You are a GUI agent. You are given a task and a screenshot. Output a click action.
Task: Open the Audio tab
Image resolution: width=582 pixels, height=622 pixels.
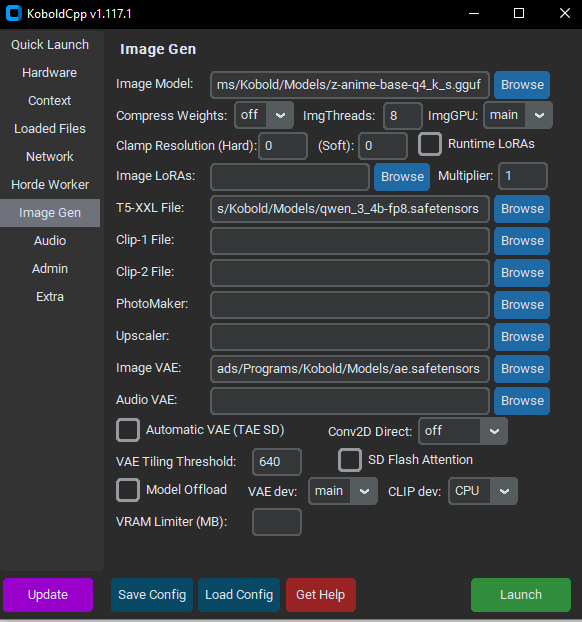pyautogui.click(x=50, y=241)
